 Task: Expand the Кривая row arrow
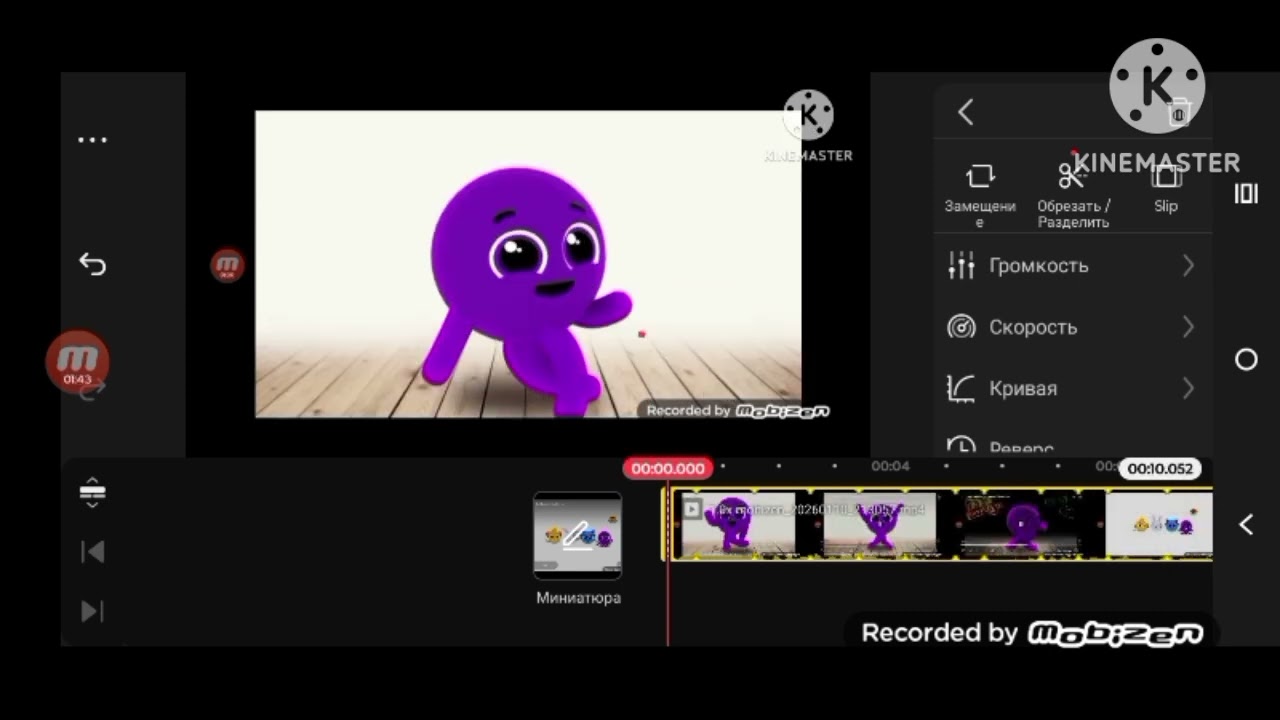tap(1188, 388)
